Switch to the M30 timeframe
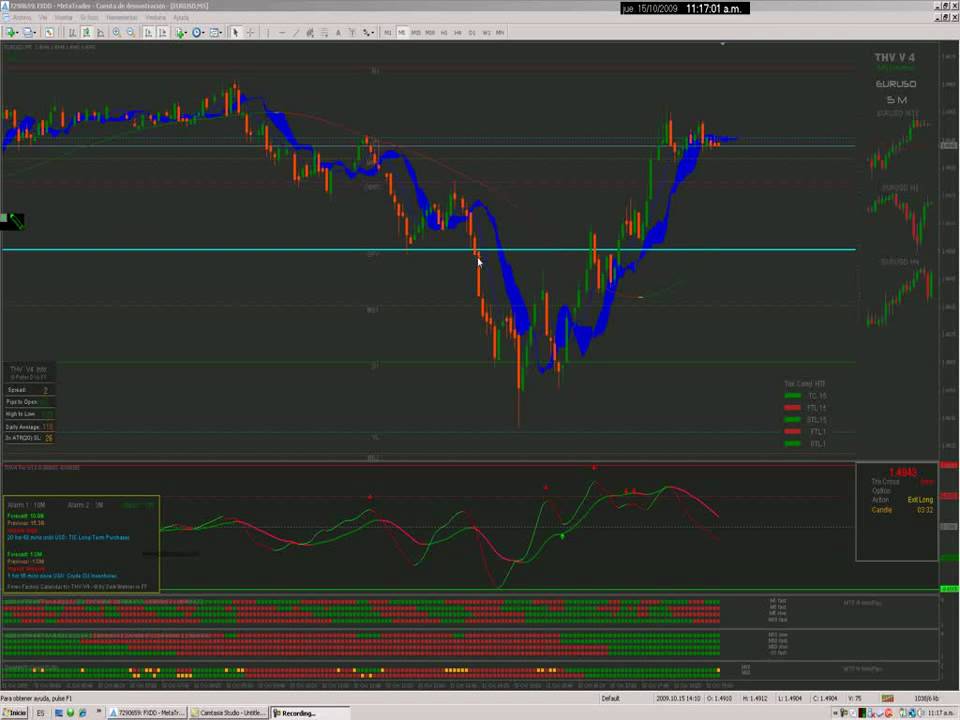This screenshot has height=720, width=960. 430,32
